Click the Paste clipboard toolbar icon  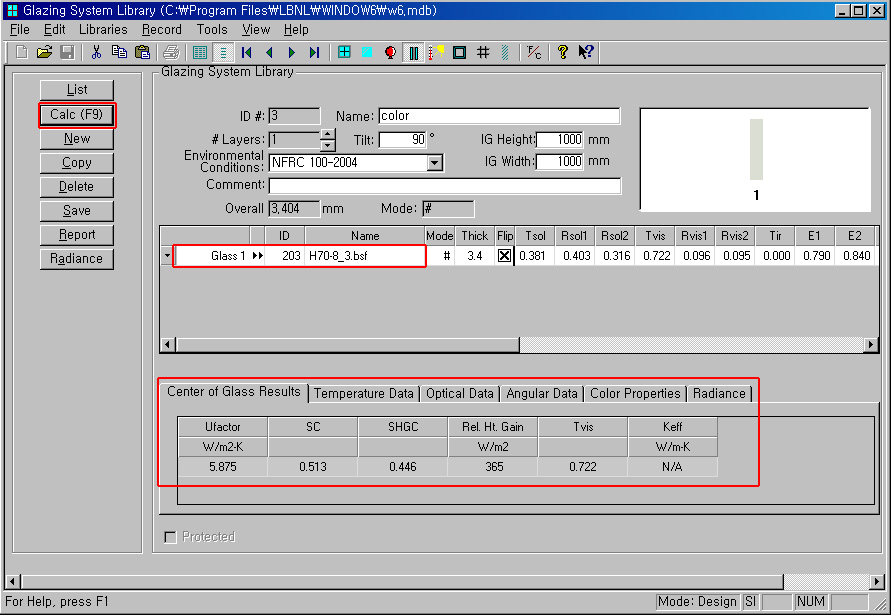[142, 52]
